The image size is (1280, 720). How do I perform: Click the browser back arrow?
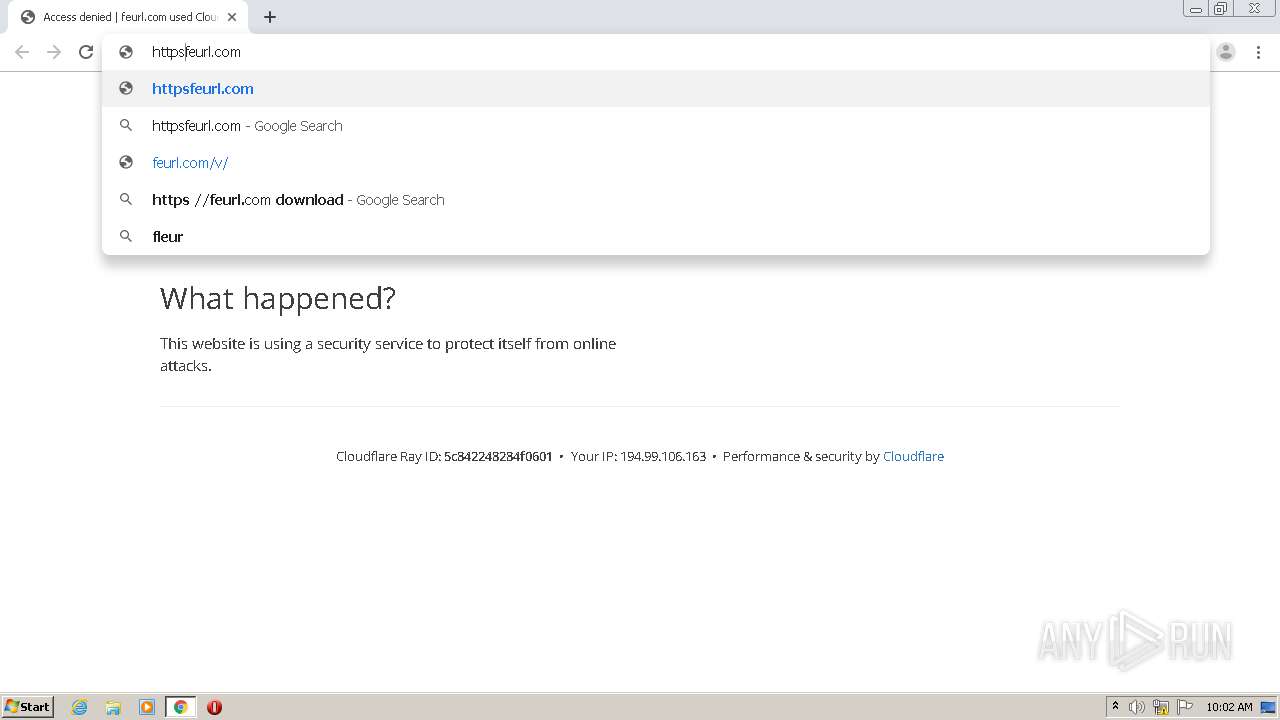pos(22,52)
